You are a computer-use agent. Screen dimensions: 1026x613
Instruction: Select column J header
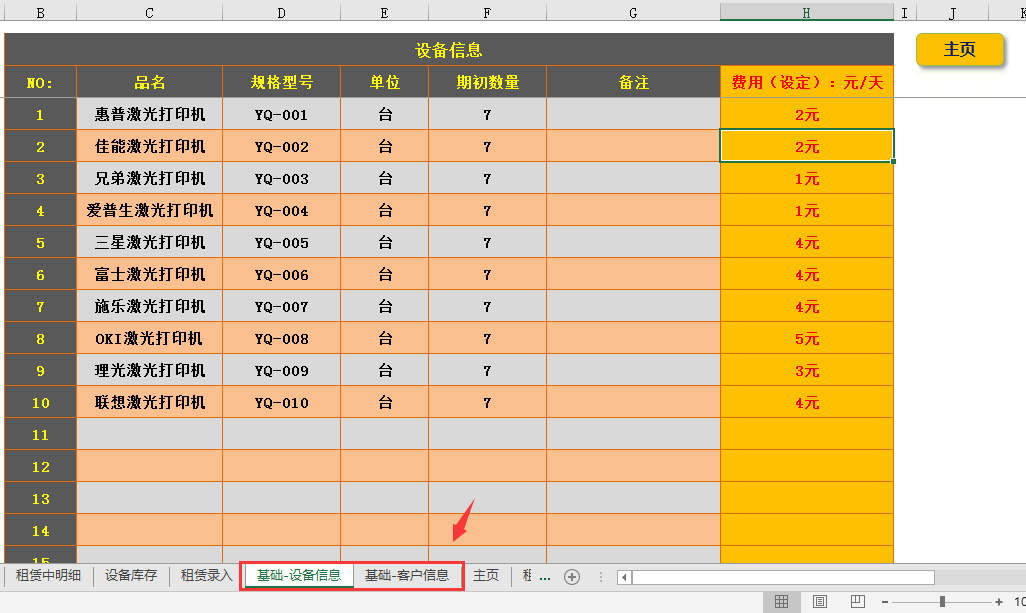tap(953, 12)
